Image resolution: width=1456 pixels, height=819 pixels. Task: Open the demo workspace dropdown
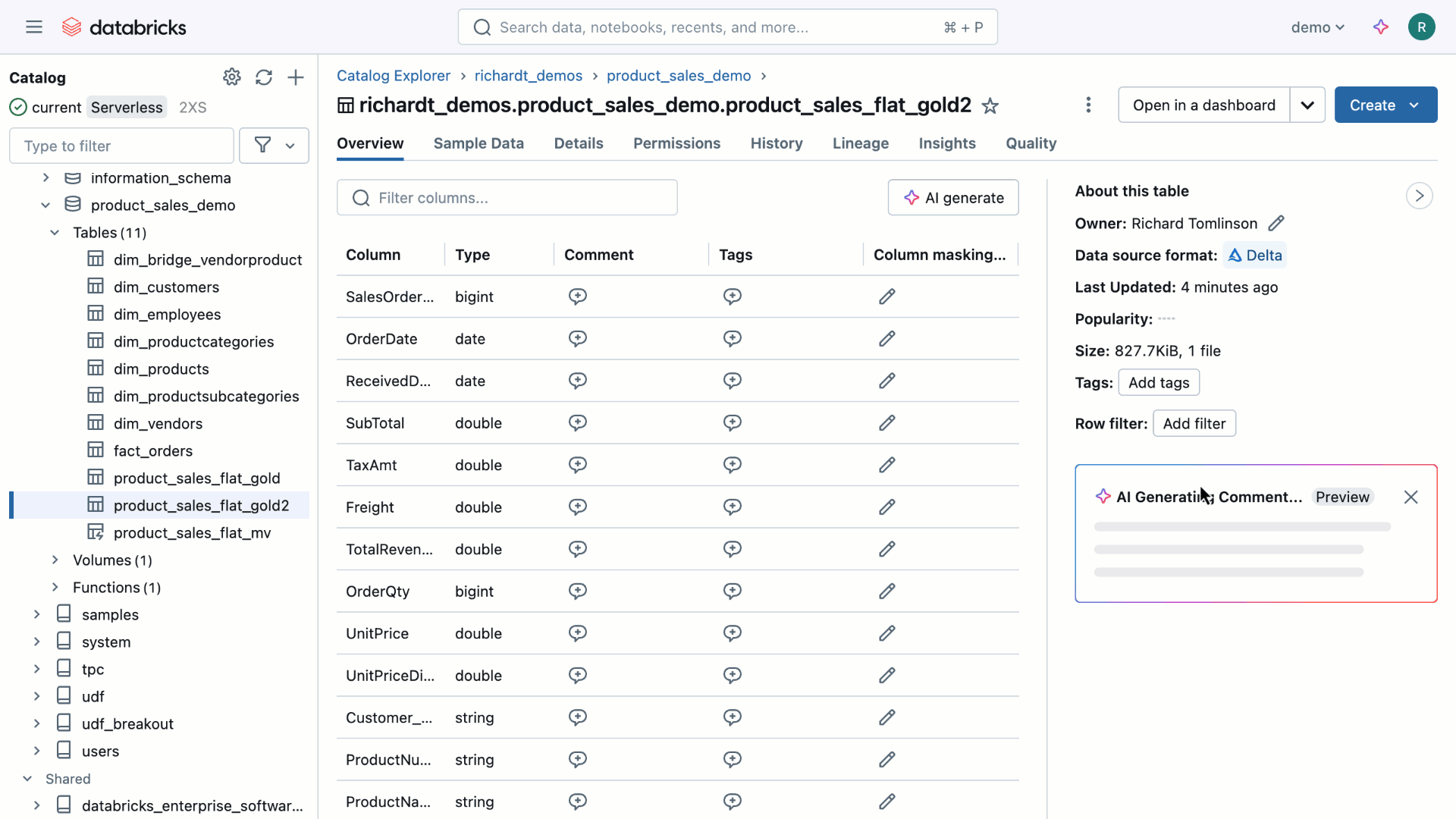tap(1317, 27)
